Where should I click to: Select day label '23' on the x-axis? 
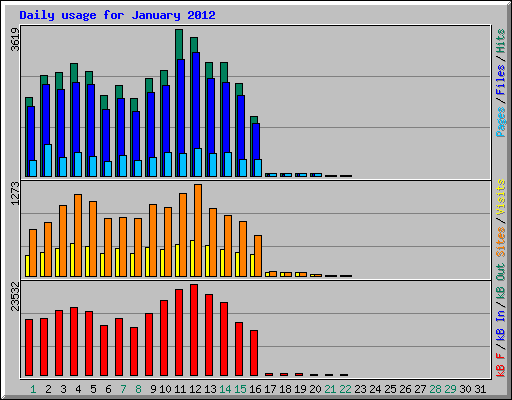pyautogui.click(x=360, y=389)
